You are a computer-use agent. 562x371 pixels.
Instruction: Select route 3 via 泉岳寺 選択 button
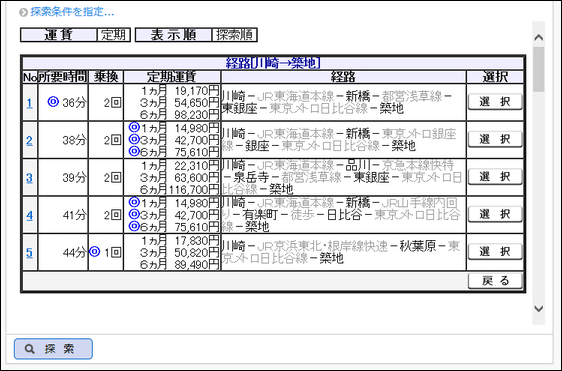coord(495,177)
